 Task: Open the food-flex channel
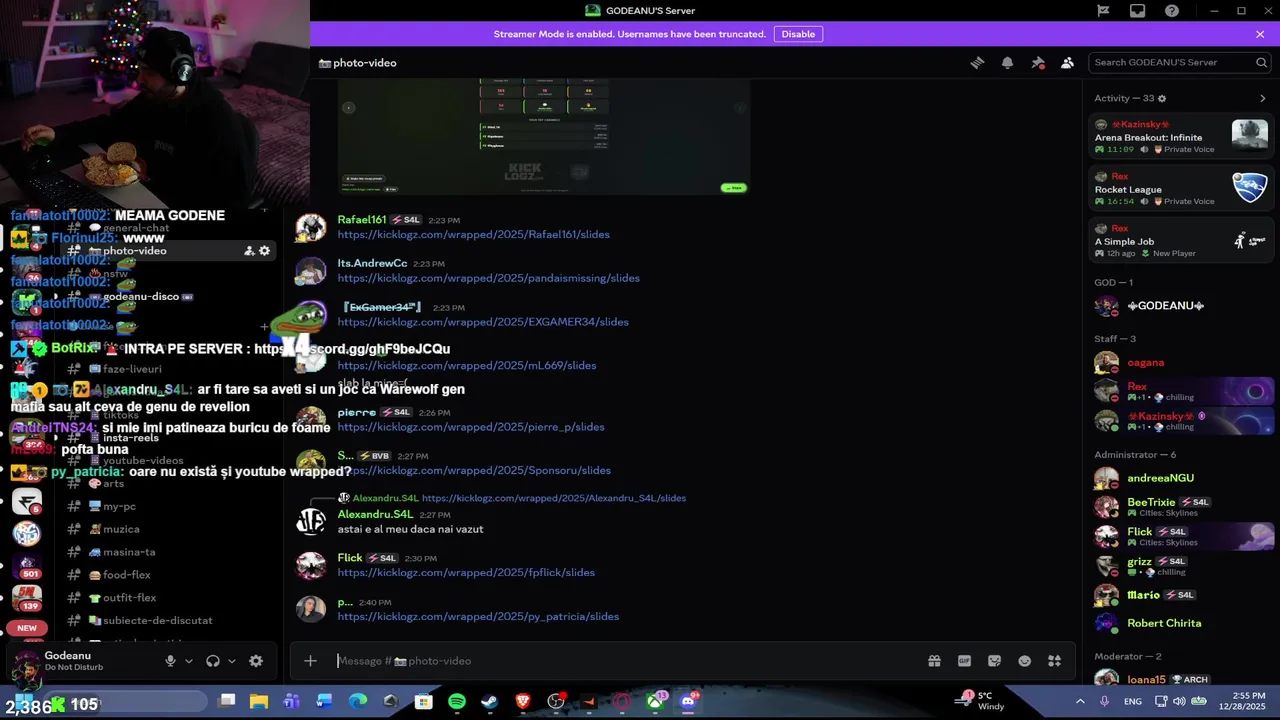coord(126,575)
